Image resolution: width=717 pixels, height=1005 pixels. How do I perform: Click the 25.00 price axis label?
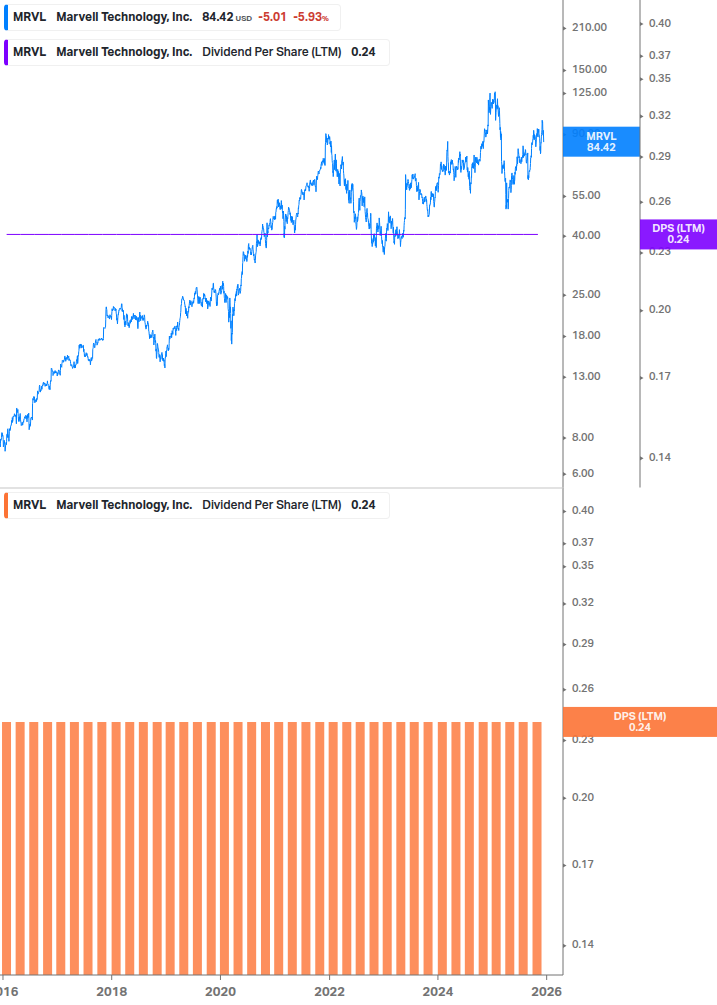[x=586, y=294]
